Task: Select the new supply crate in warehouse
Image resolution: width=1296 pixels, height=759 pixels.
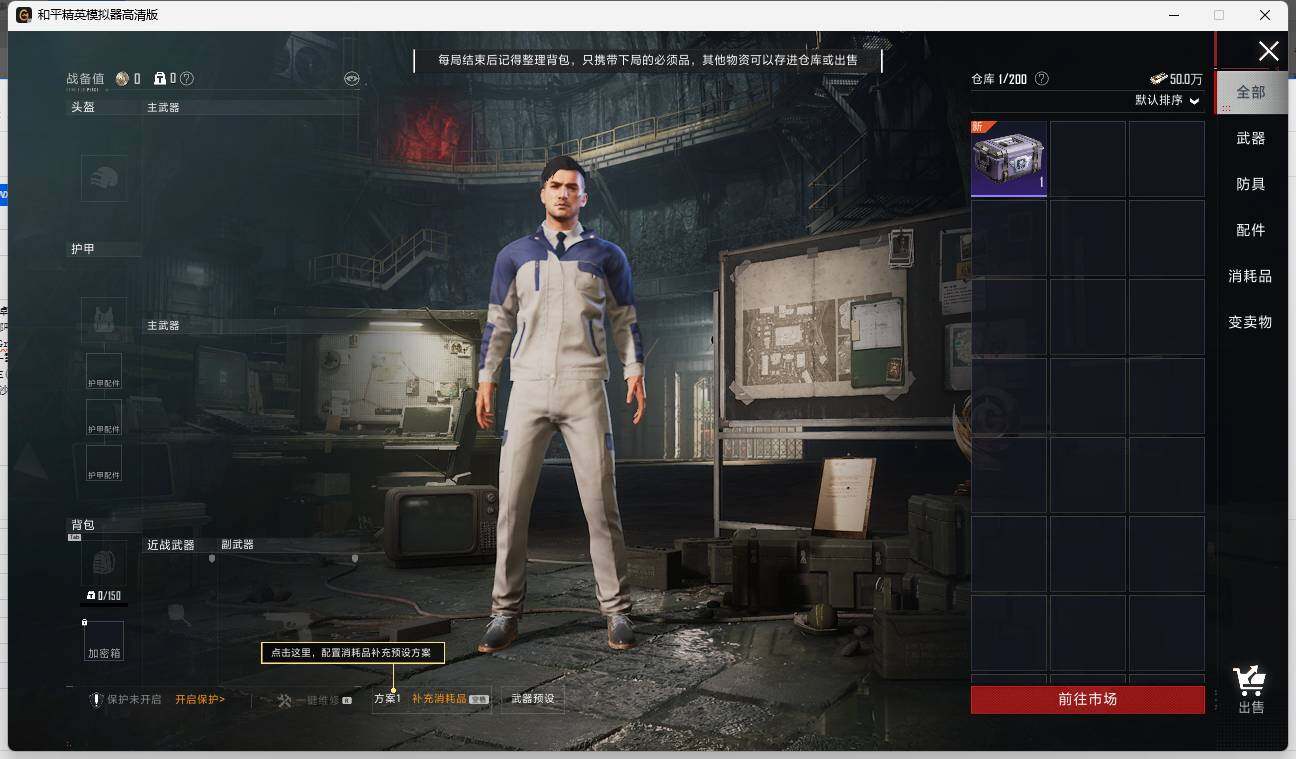Action: (x=1009, y=159)
